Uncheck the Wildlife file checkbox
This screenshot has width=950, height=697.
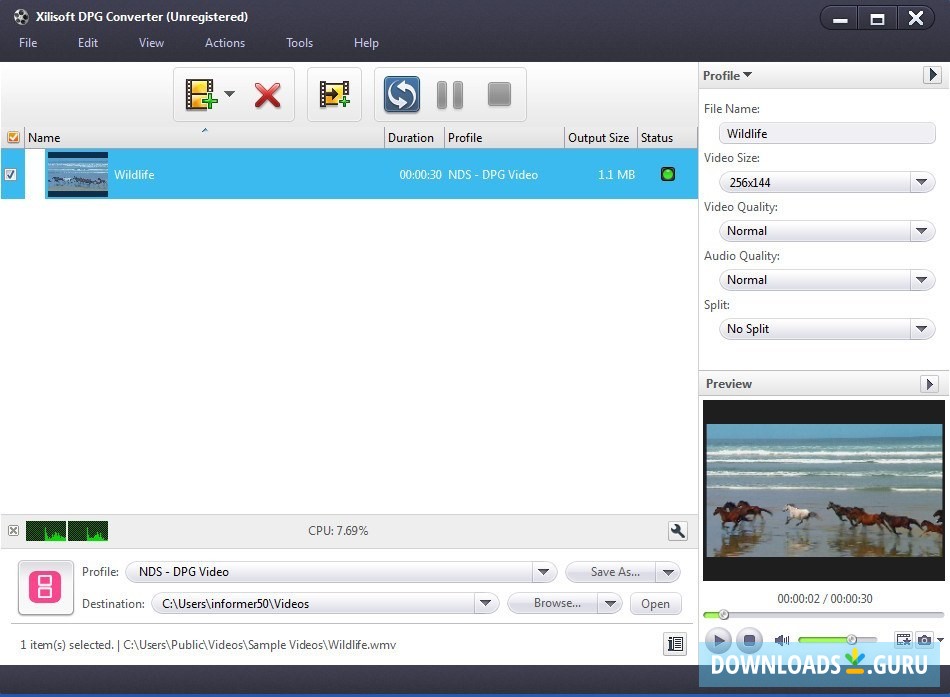click(x=11, y=174)
